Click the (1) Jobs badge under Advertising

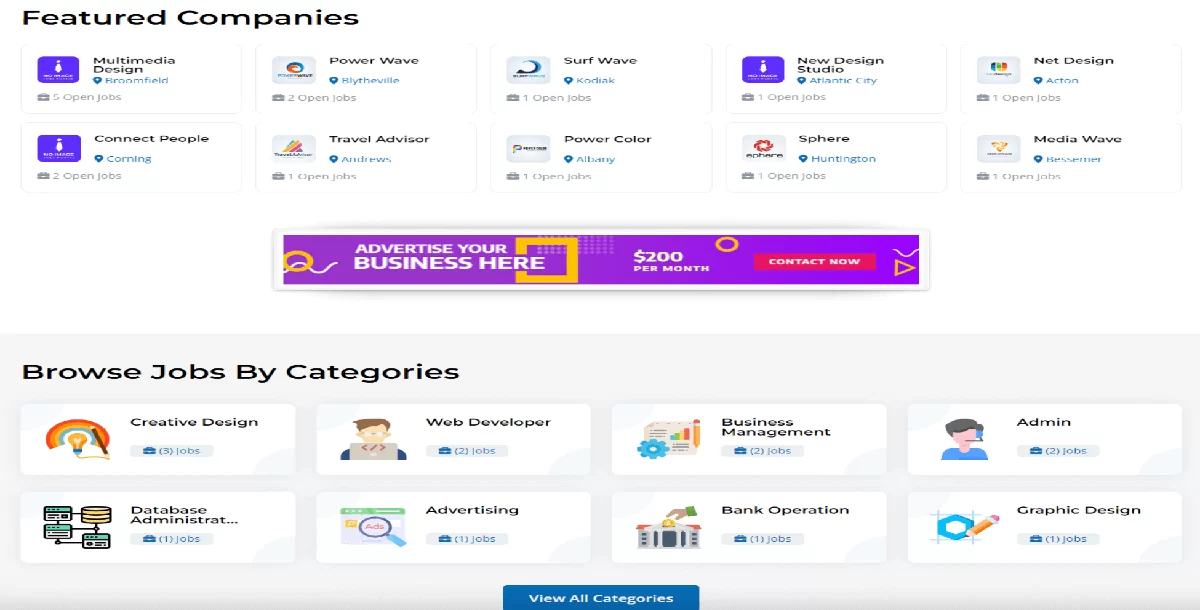pos(467,539)
